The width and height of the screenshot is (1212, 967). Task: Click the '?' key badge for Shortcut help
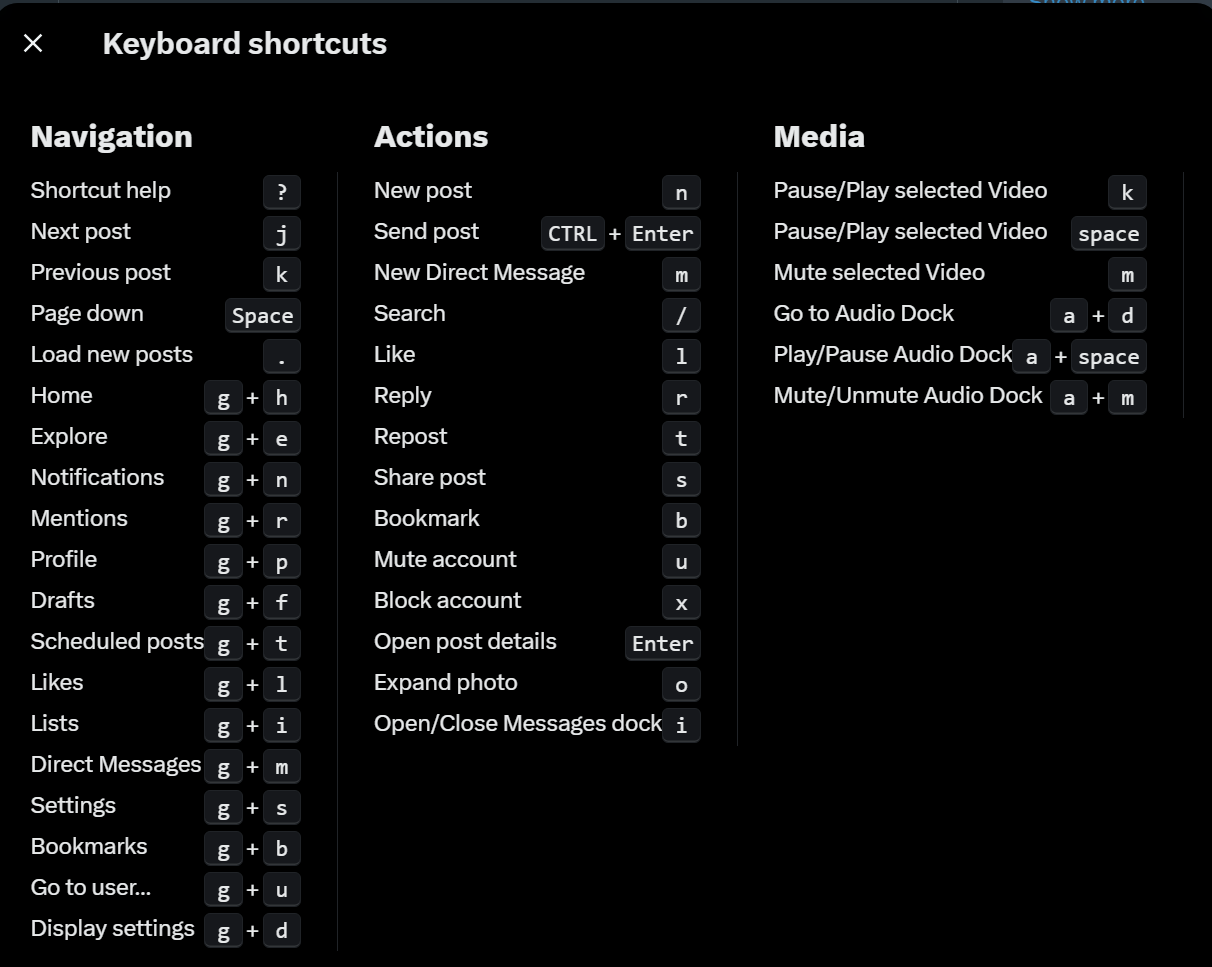pos(282,192)
